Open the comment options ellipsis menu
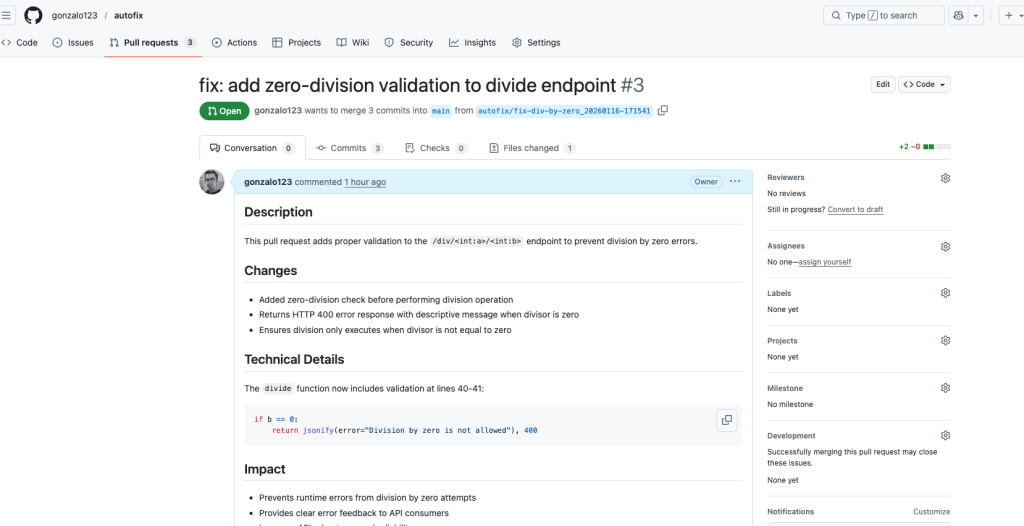The height and width of the screenshot is (526, 1024). click(x=735, y=182)
